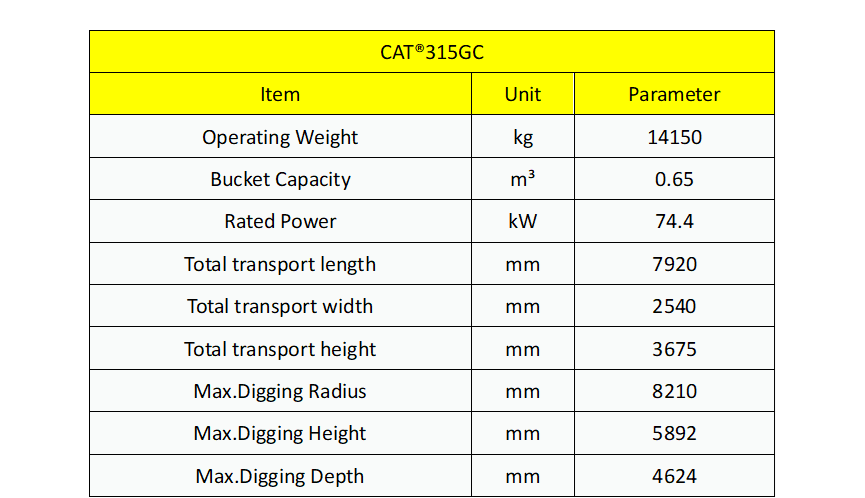Click the 5892 value cell

(674, 433)
